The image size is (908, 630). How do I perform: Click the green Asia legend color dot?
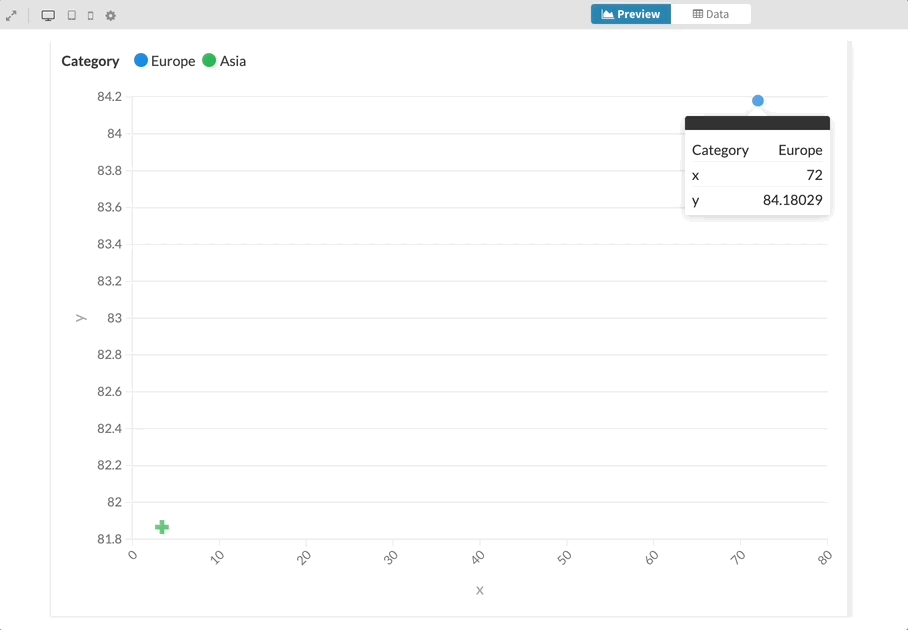[x=209, y=60]
